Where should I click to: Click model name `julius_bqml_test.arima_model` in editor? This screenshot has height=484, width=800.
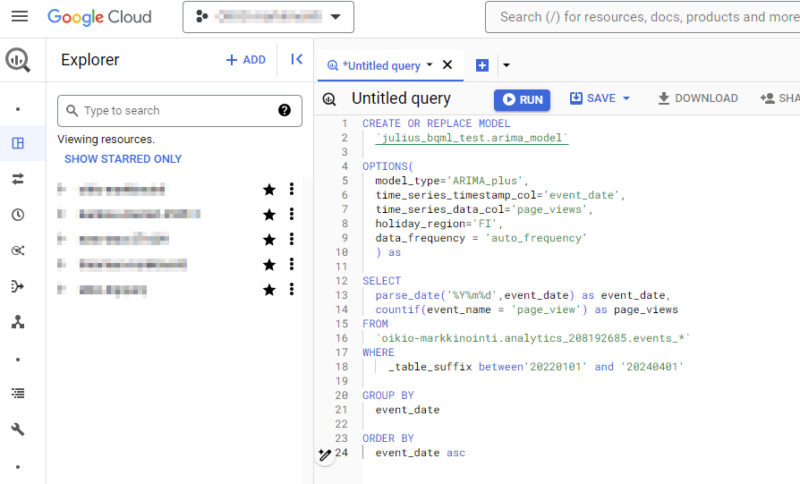point(472,138)
